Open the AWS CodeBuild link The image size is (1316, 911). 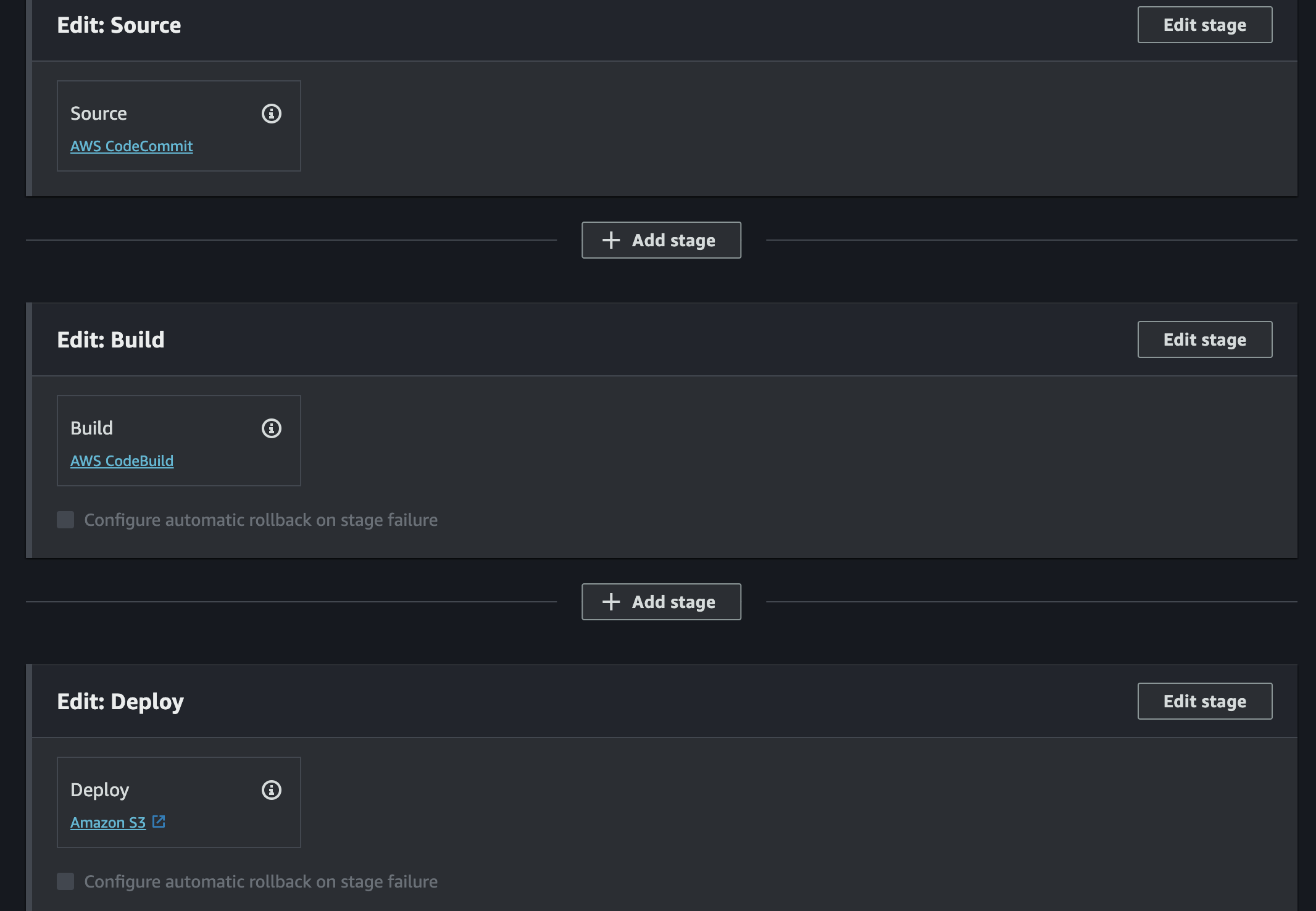point(122,461)
